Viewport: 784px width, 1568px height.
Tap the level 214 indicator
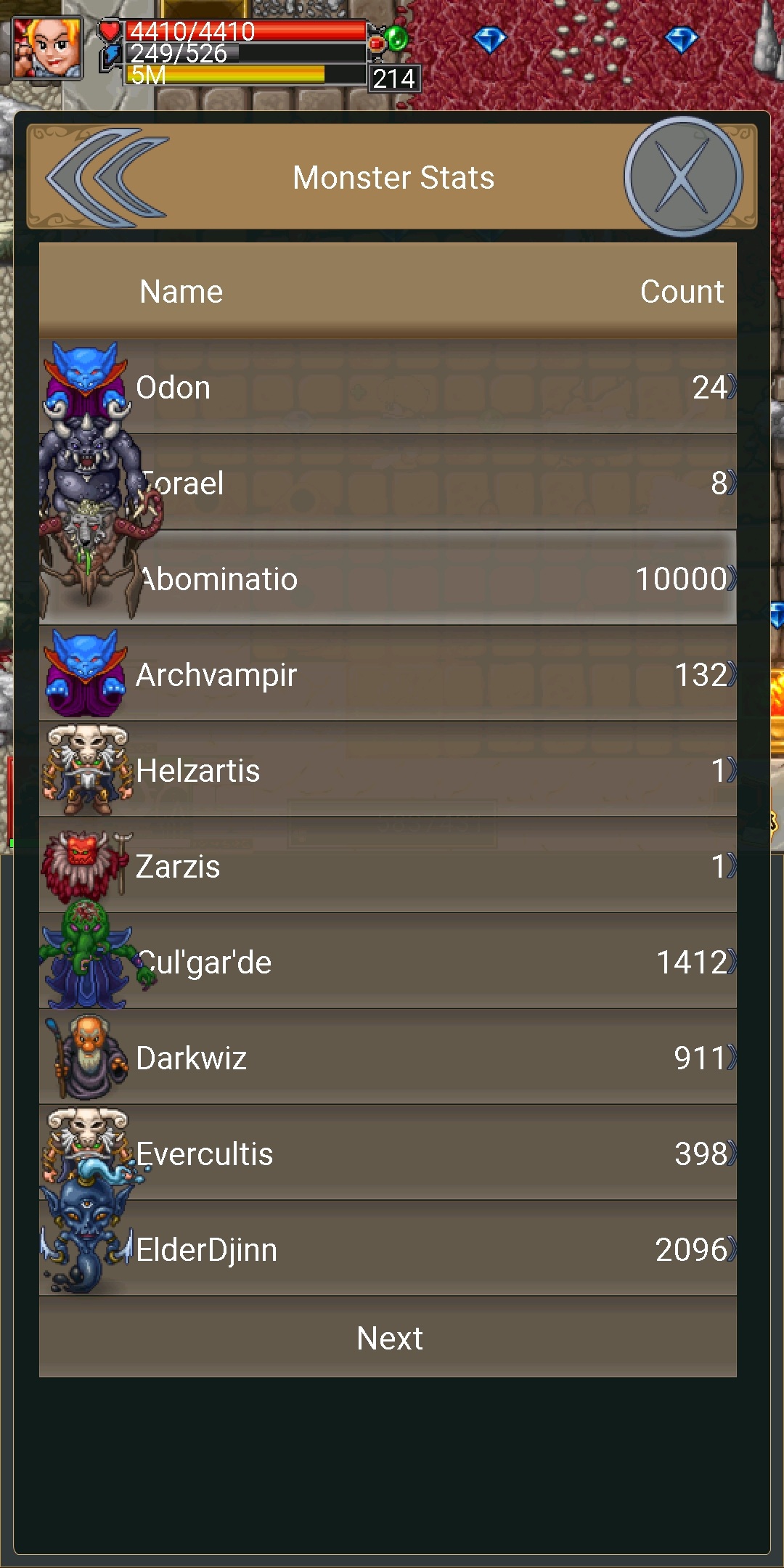pyautogui.click(x=394, y=78)
